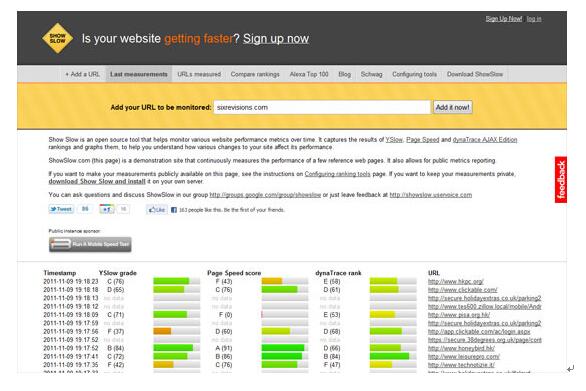Open the showslow.uservoice.com link
The height and width of the screenshot is (391, 586).
(431, 195)
